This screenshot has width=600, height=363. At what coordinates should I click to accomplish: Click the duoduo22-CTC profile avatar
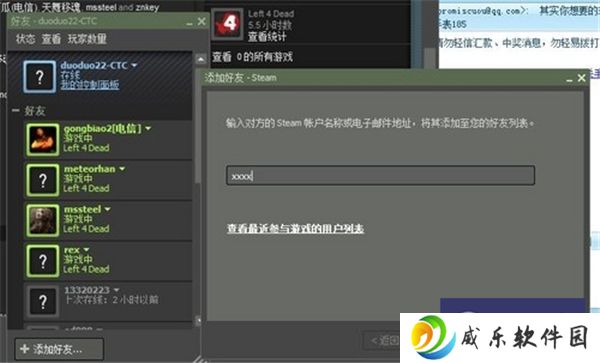point(39,77)
